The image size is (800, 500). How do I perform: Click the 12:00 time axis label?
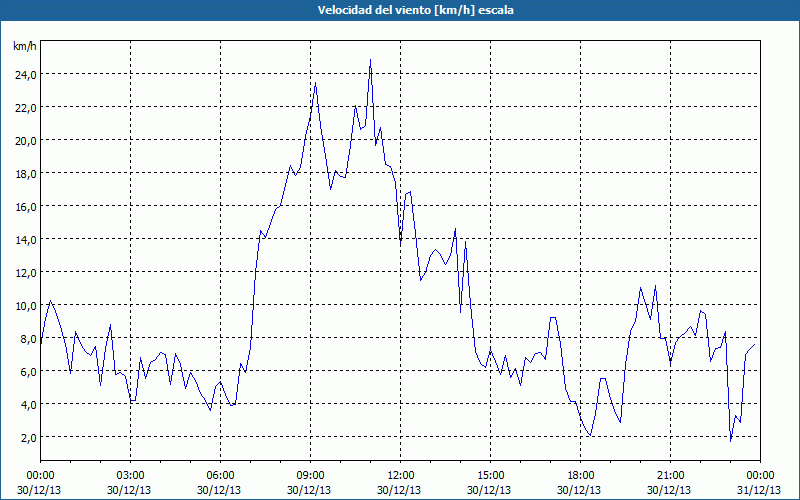pyautogui.click(x=401, y=476)
